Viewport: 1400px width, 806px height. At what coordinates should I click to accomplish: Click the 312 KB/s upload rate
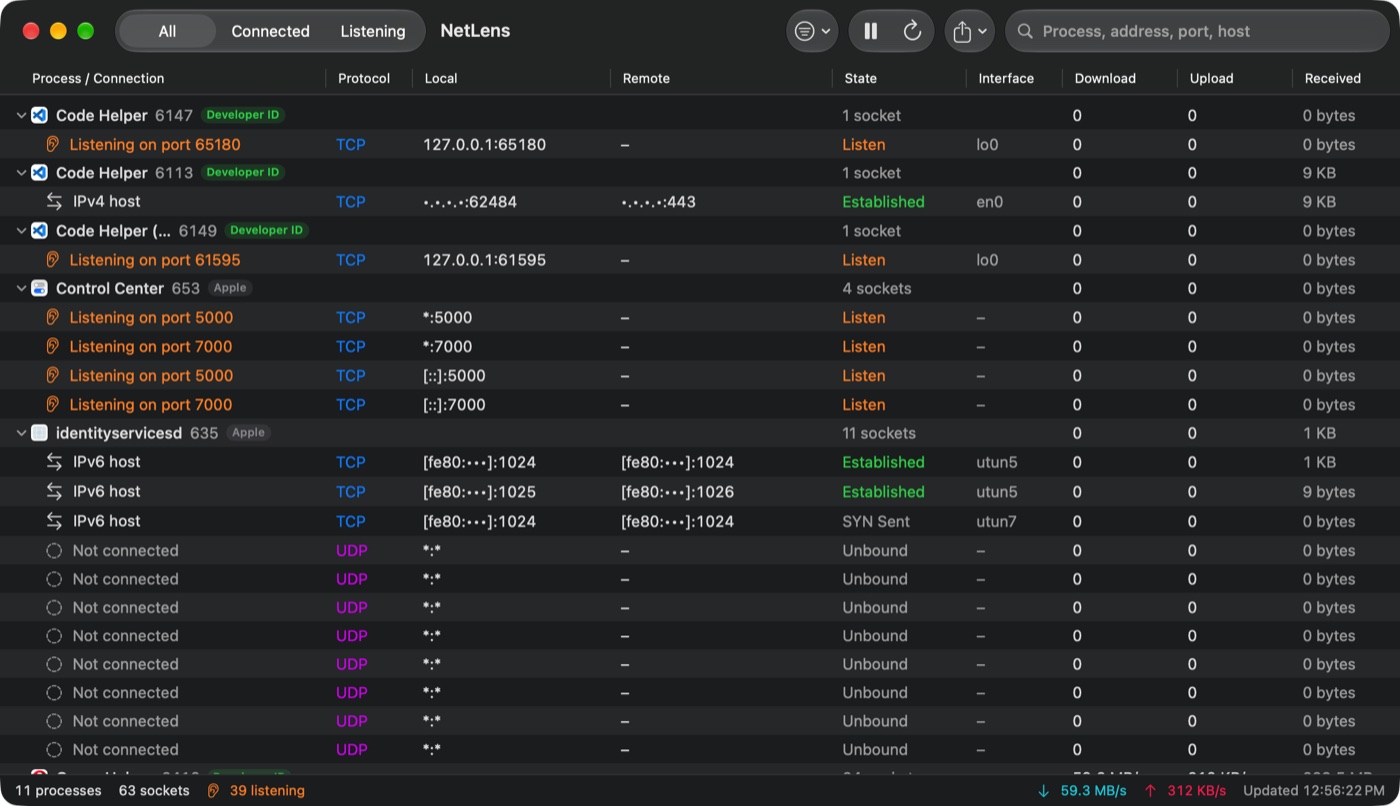1198,791
